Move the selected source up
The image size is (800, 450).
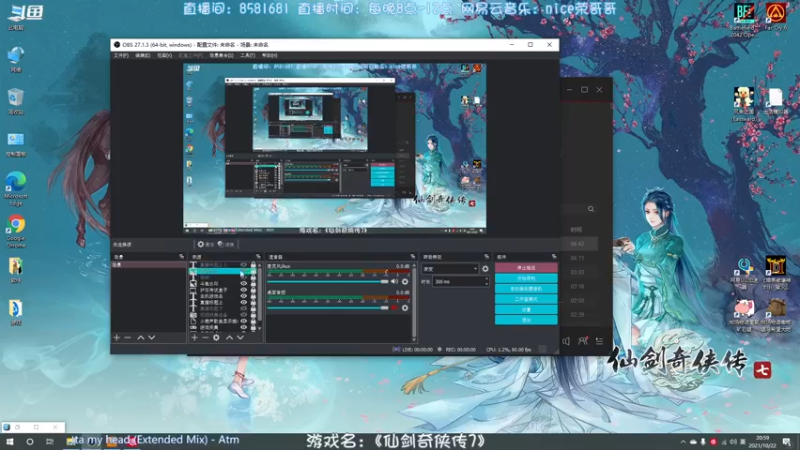point(230,337)
